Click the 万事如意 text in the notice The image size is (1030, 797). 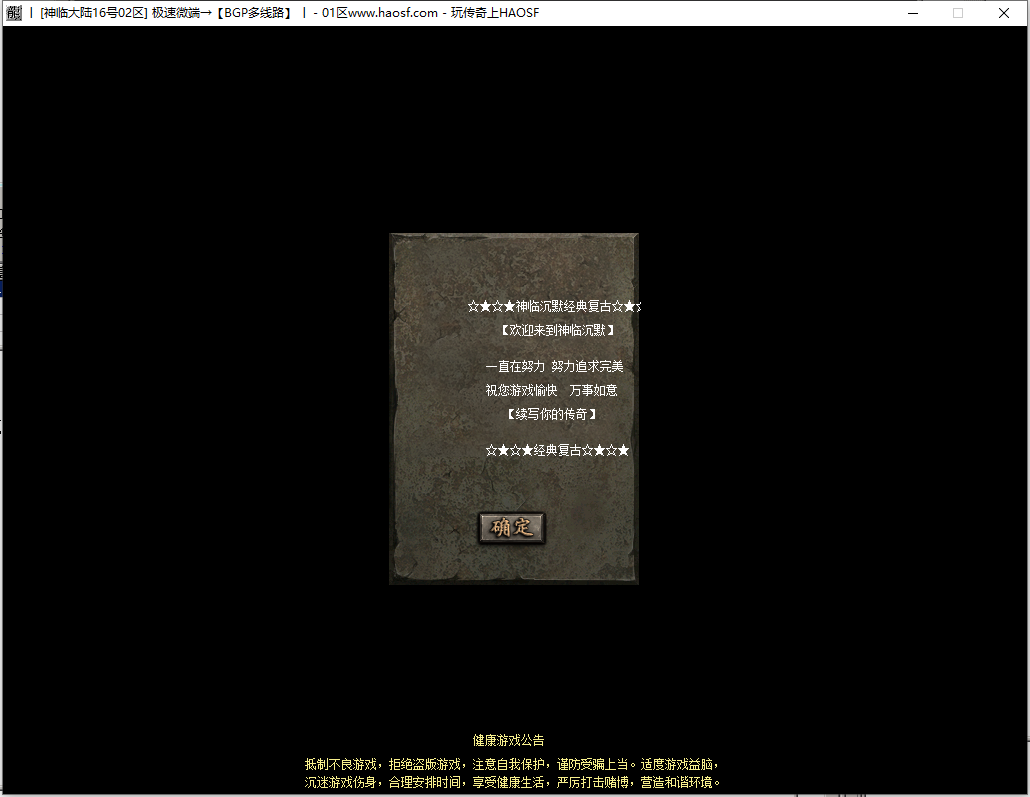click(x=594, y=390)
